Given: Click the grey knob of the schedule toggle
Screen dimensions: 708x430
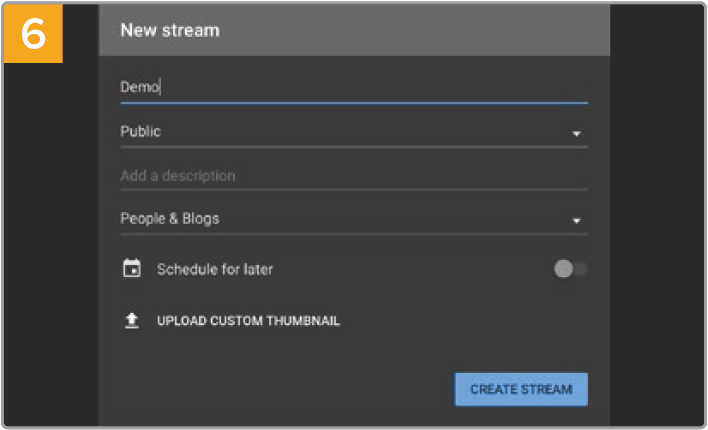Looking at the screenshot, I should [x=564, y=269].
